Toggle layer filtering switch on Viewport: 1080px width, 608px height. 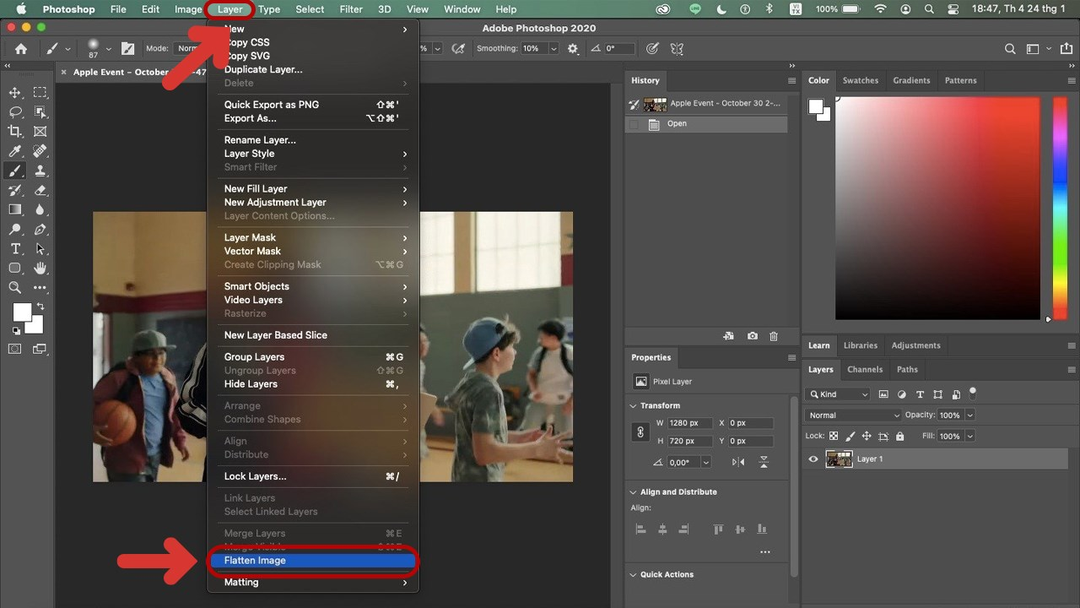[x=972, y=393]
